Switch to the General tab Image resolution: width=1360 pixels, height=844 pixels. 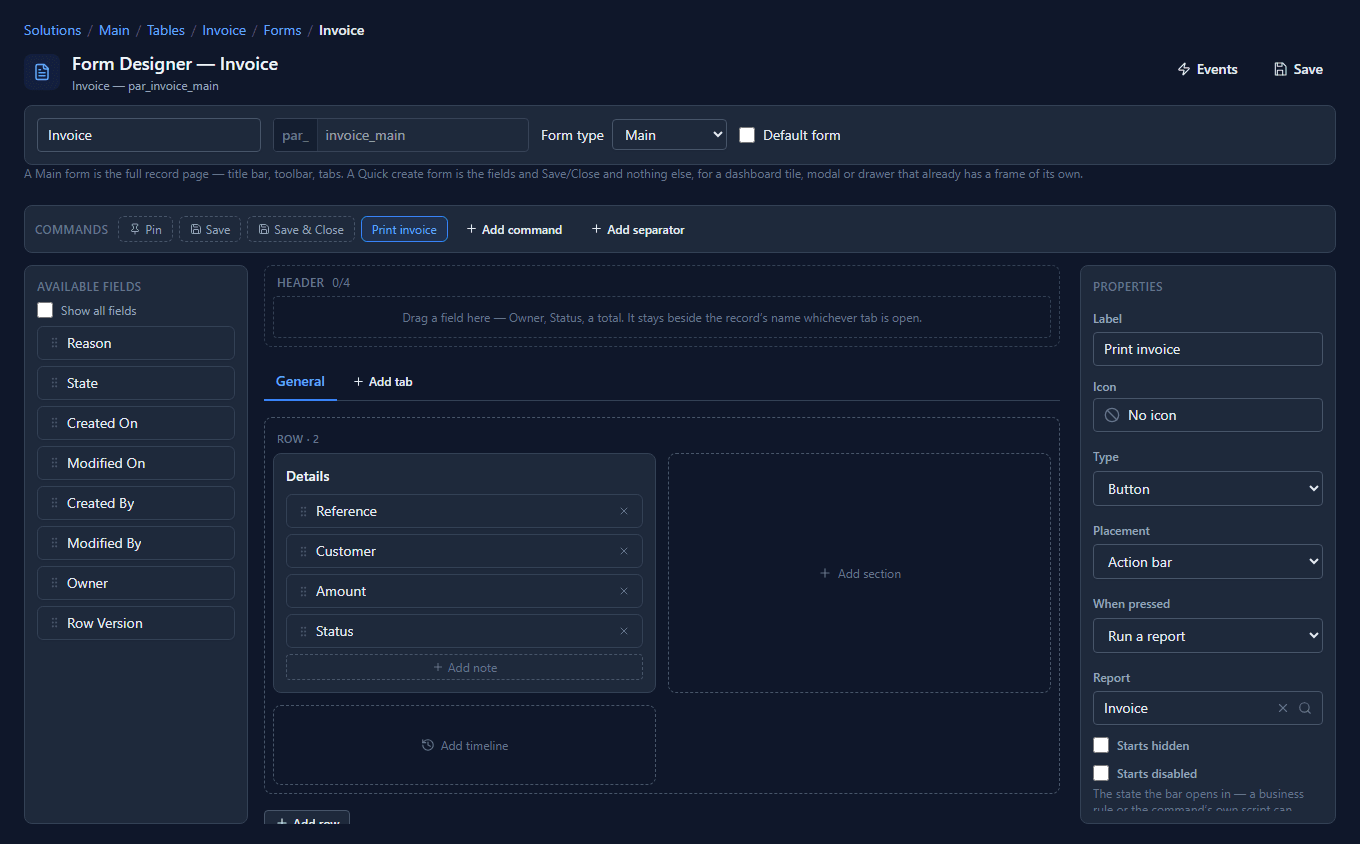pos(300,381)
